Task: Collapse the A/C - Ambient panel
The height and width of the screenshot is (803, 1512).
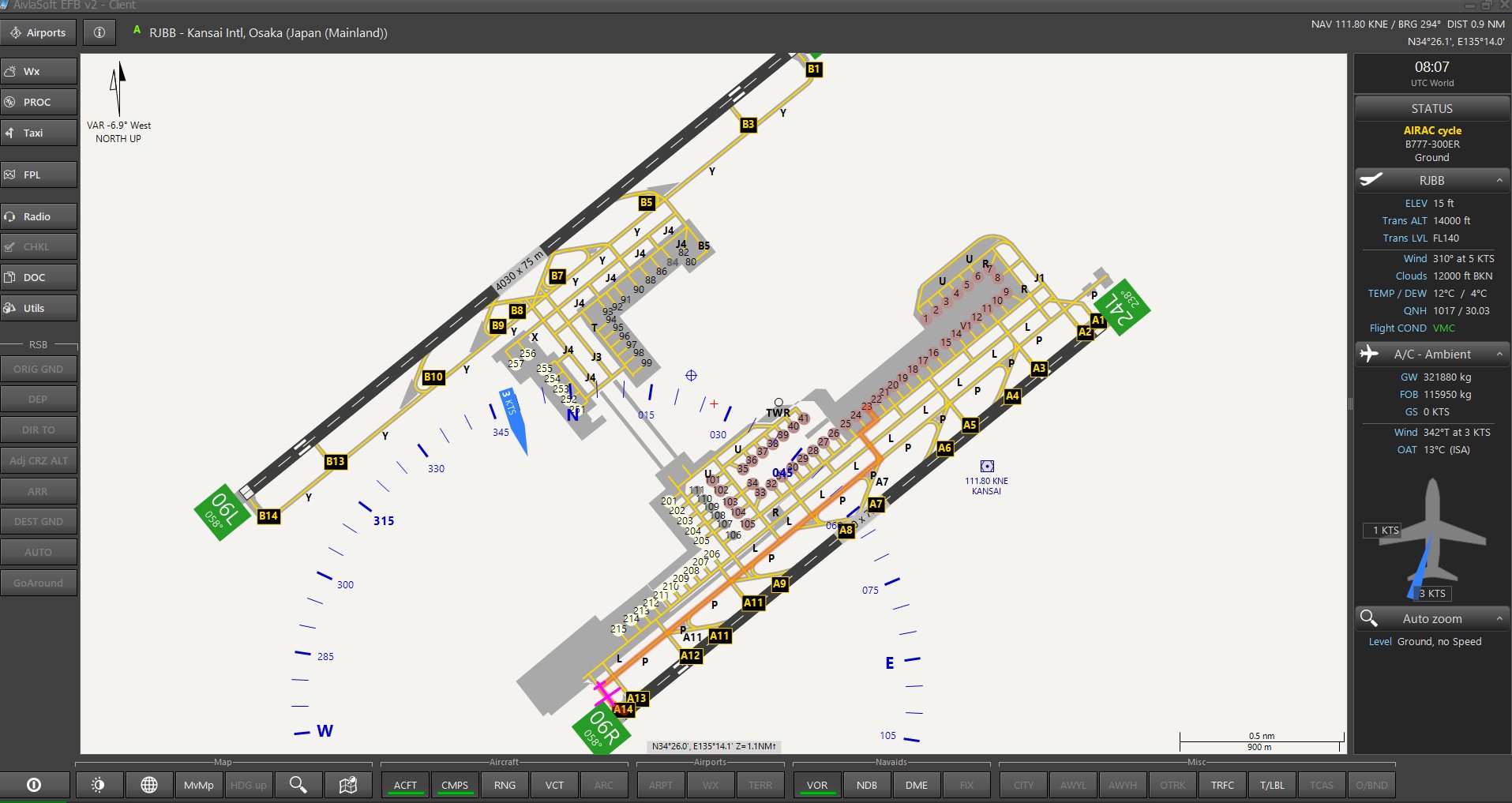Action: [x=1499, y=355]
